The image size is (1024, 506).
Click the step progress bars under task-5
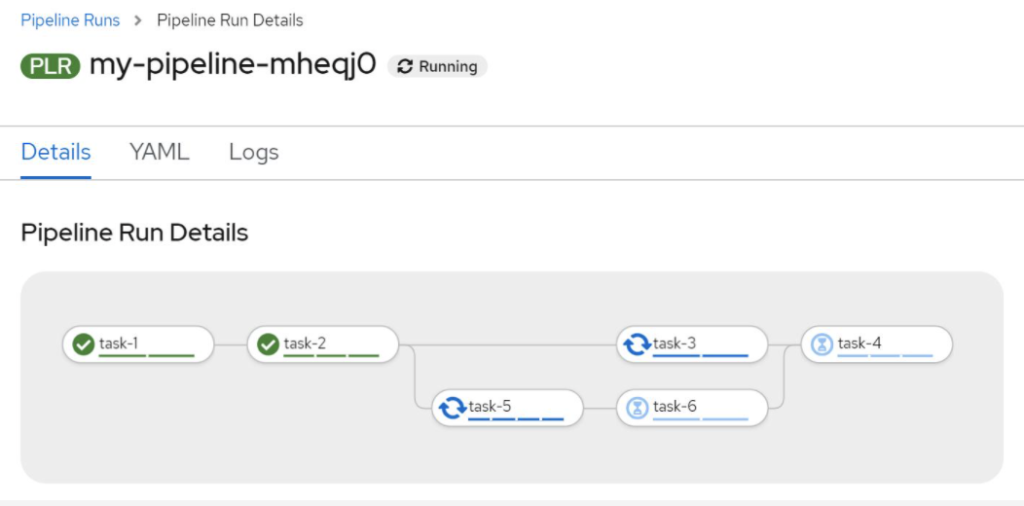516,419
